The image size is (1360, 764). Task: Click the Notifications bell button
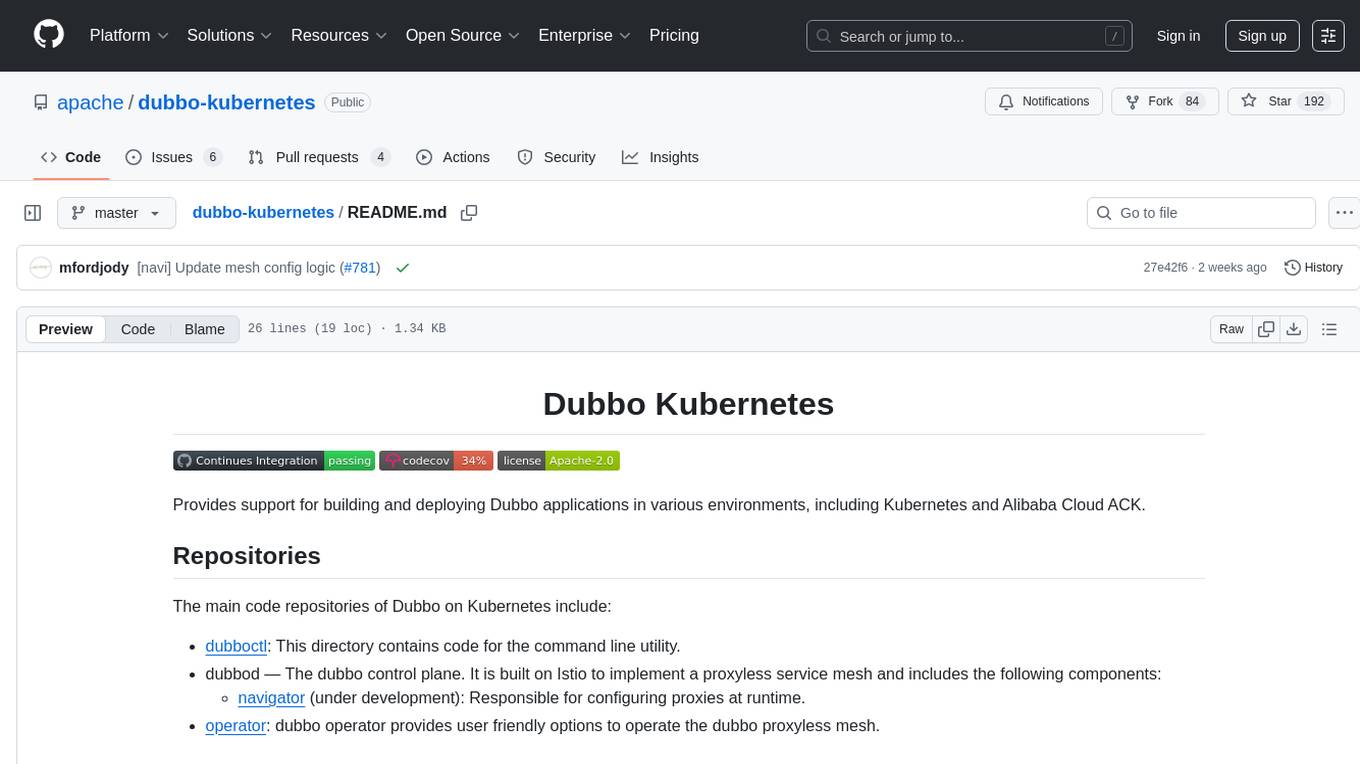(x=1044, y=102)
